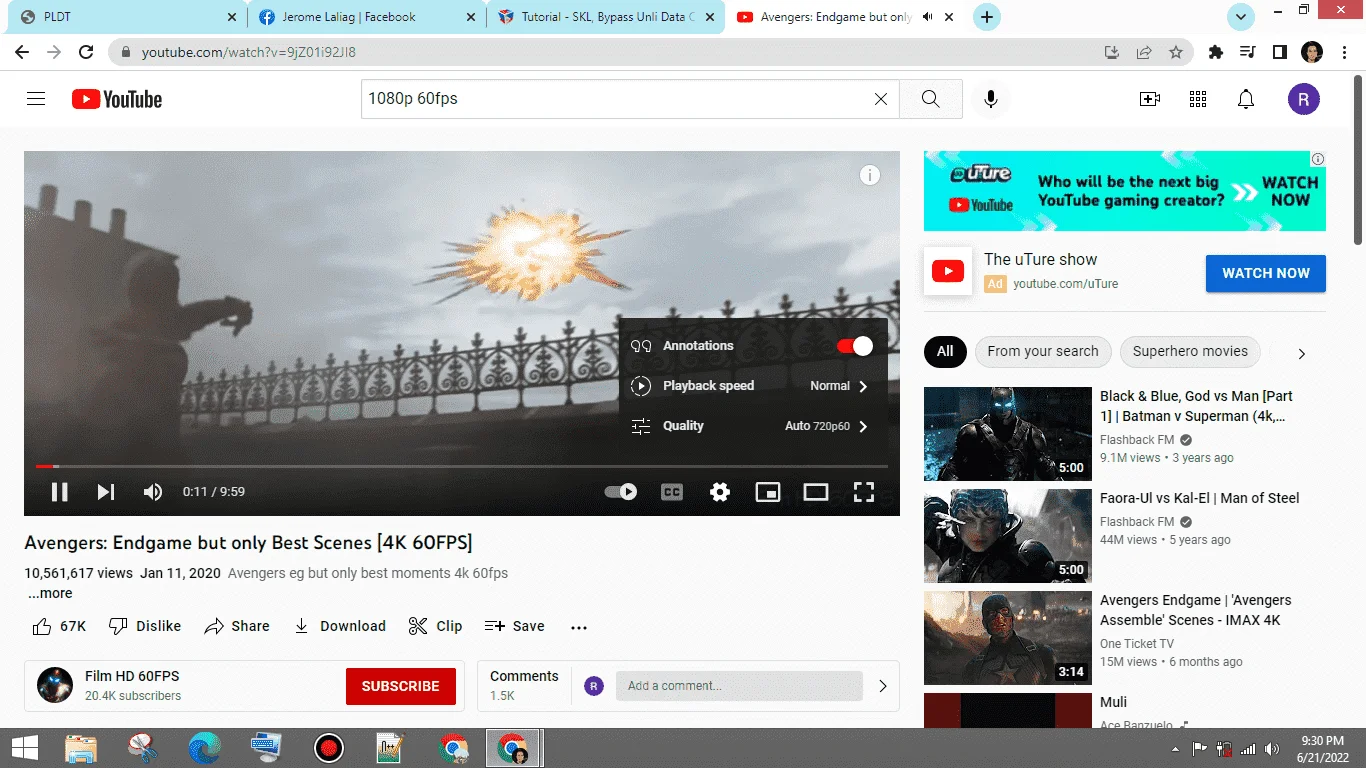Pause the video
Screen dimensions: 1366x768
pos(60,491)
